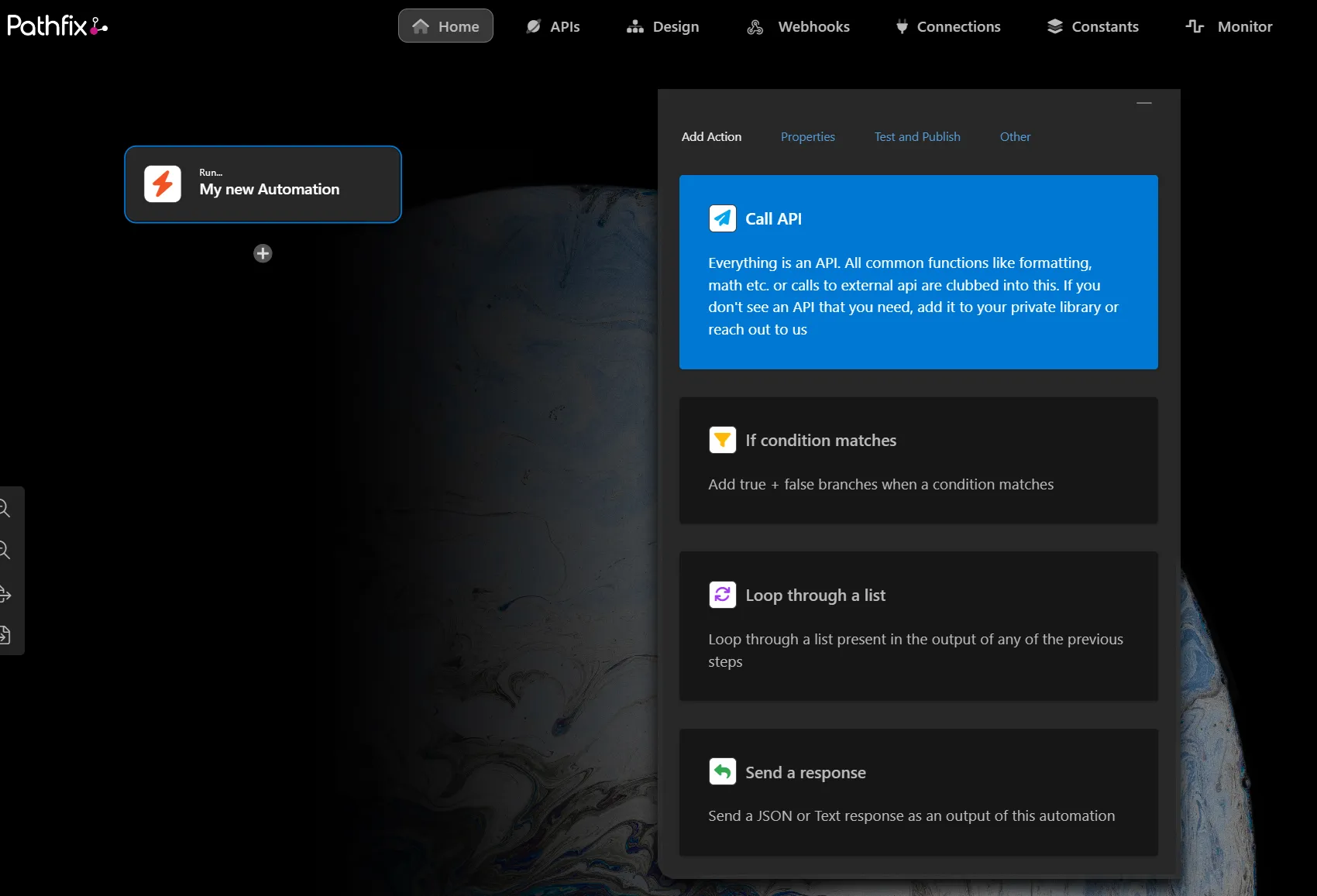Go to the Home nav button
The width and height of the screenshot is (1317, 896).
(x=445, y=26)
